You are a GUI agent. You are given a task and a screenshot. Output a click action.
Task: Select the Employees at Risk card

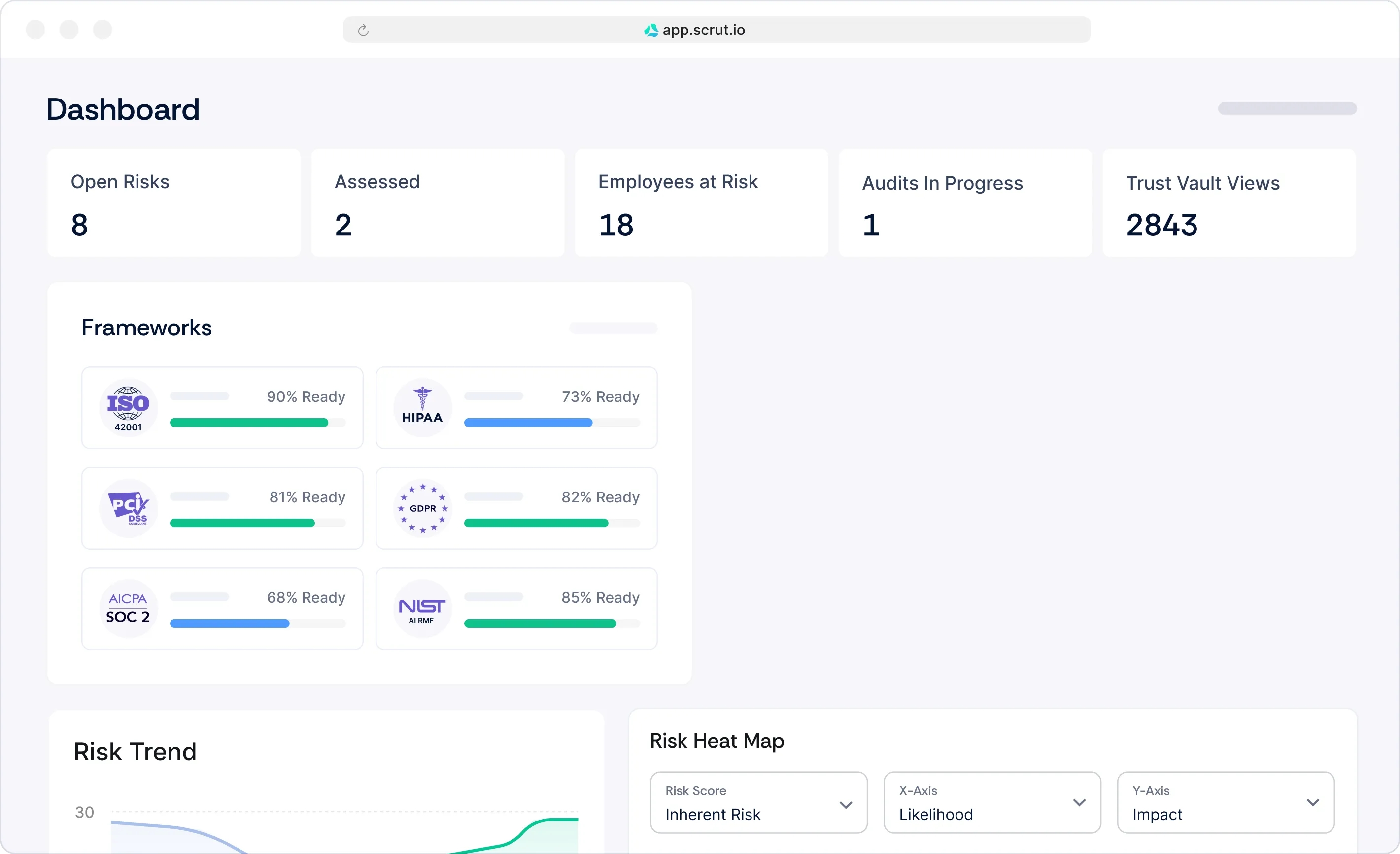[701, 203]
